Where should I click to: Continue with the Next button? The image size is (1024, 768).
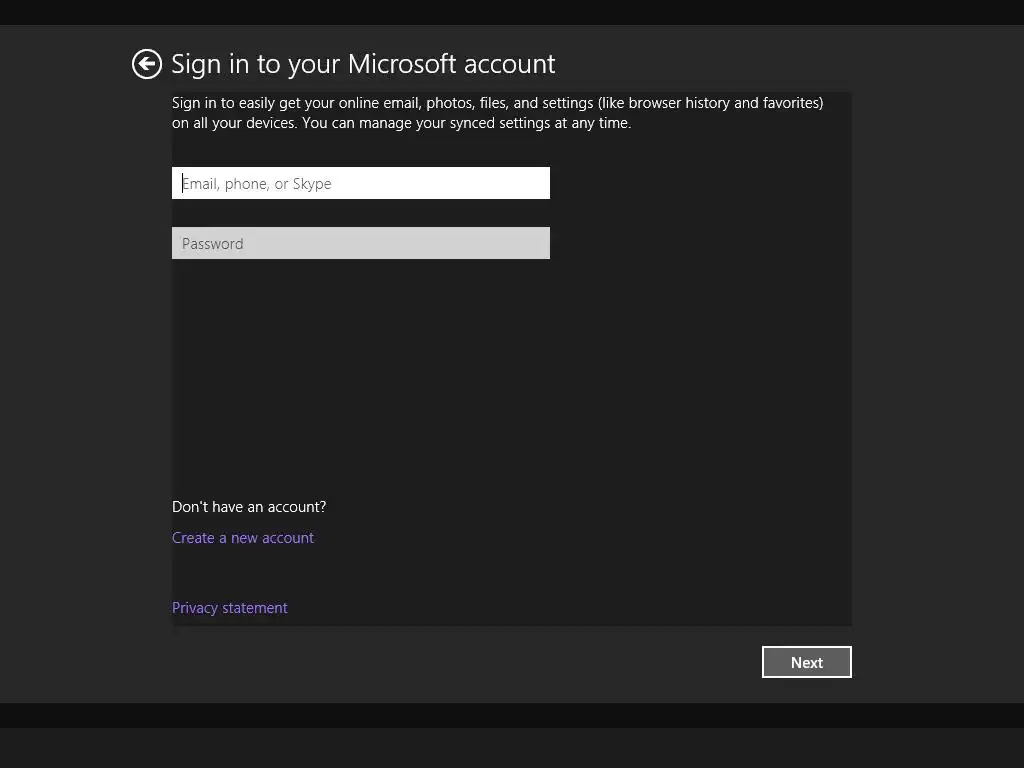pos(807,662)
